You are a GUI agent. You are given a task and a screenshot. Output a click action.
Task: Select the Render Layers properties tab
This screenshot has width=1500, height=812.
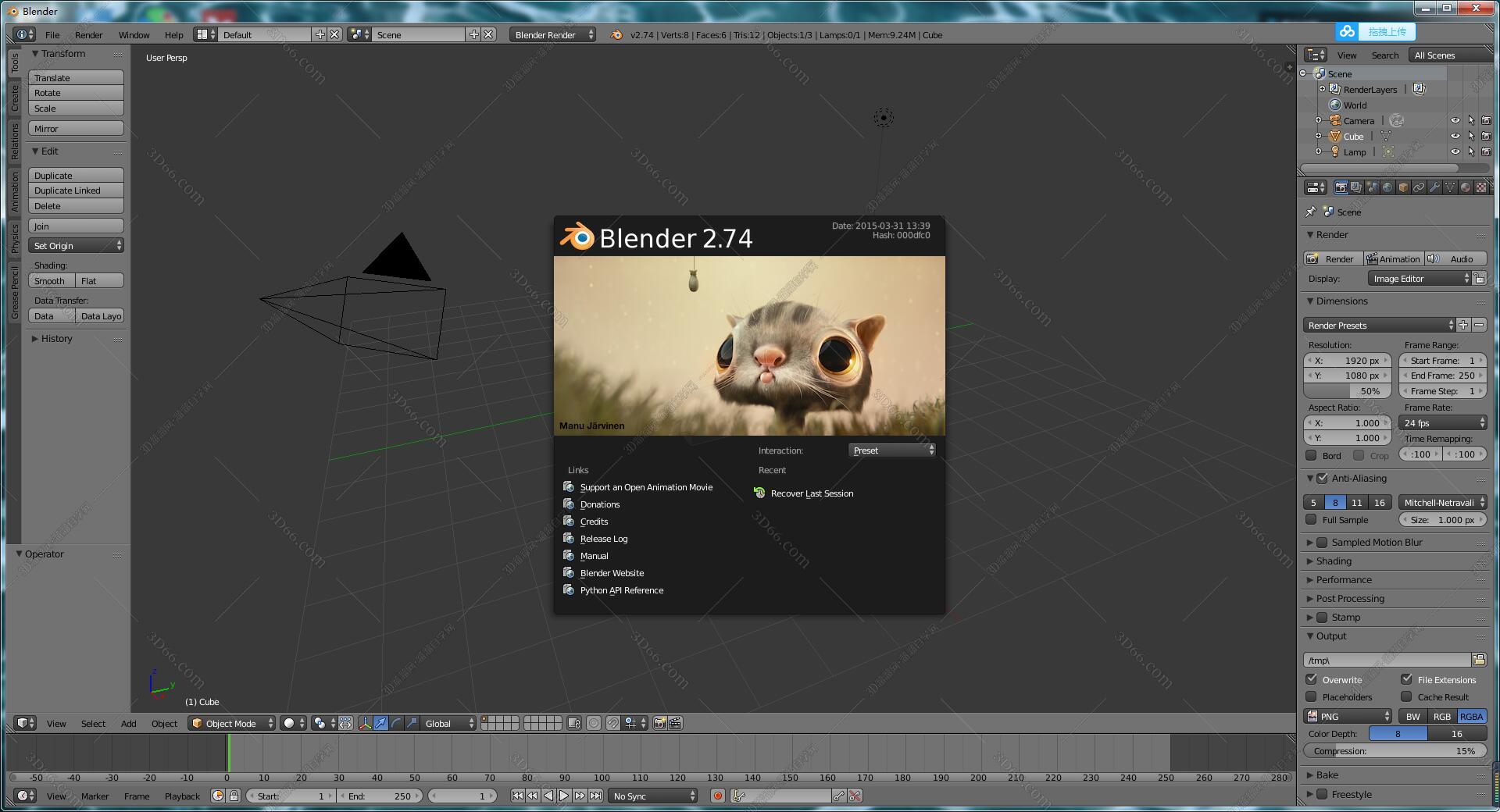[1357, 188]
